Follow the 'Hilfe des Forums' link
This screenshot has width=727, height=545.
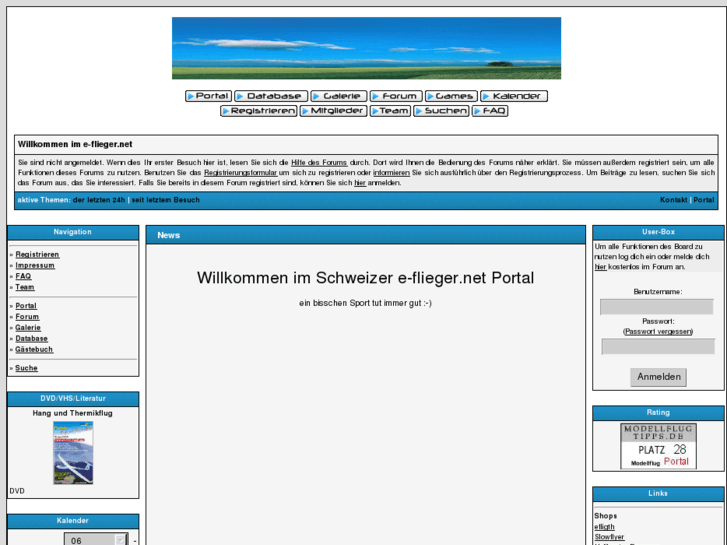point(319,163)
